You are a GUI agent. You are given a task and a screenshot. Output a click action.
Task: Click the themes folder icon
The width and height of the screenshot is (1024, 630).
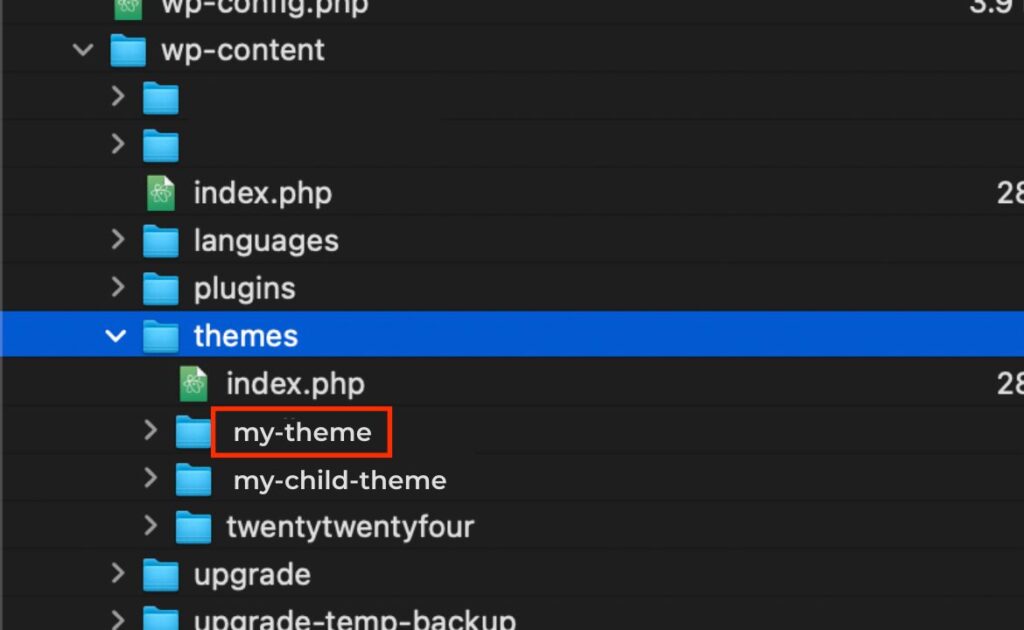tap(160, 336)
